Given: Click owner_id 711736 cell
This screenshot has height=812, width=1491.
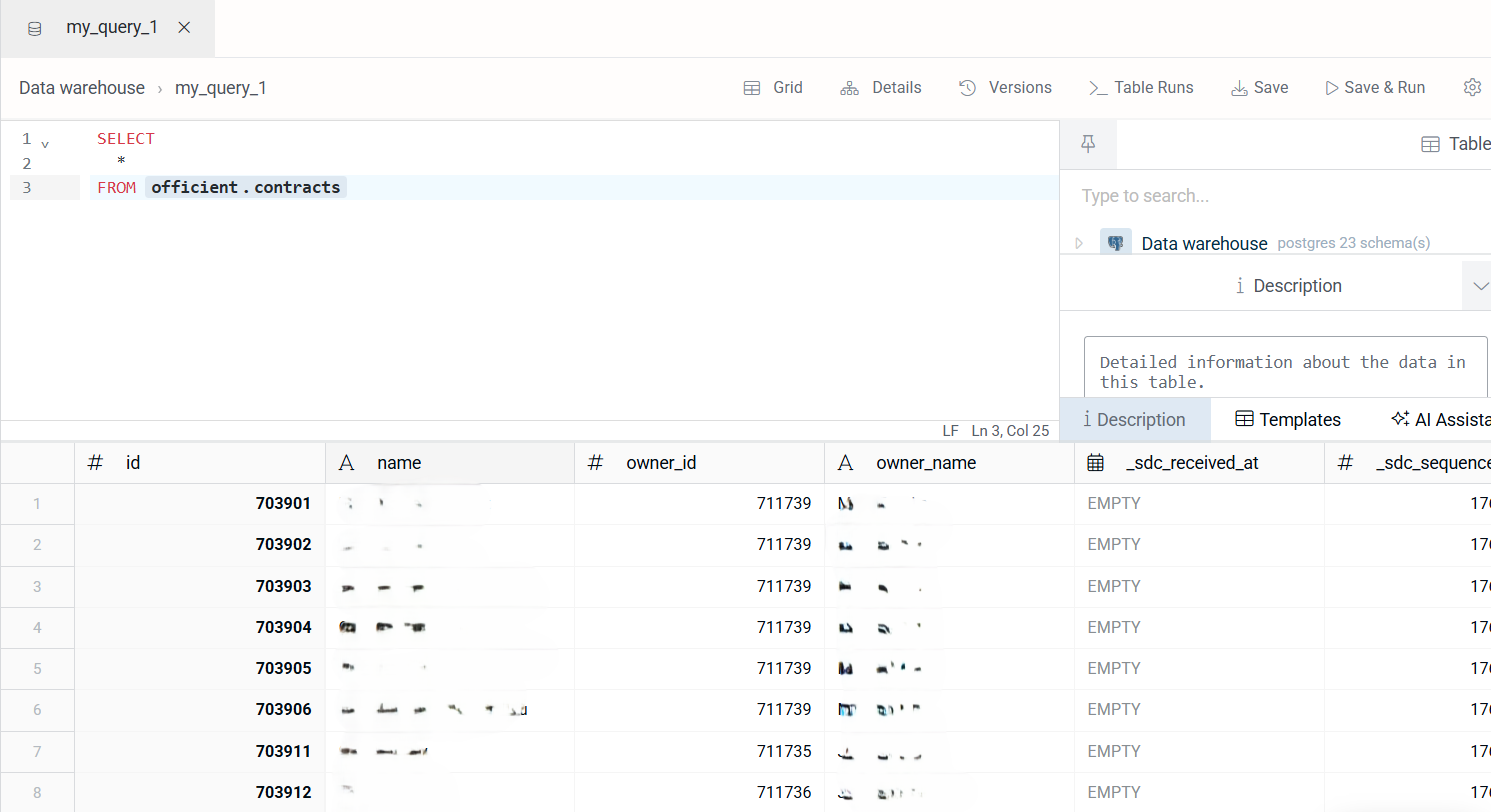Looking at the screenshot, I should pyautogui.click(x=700, y=793).
